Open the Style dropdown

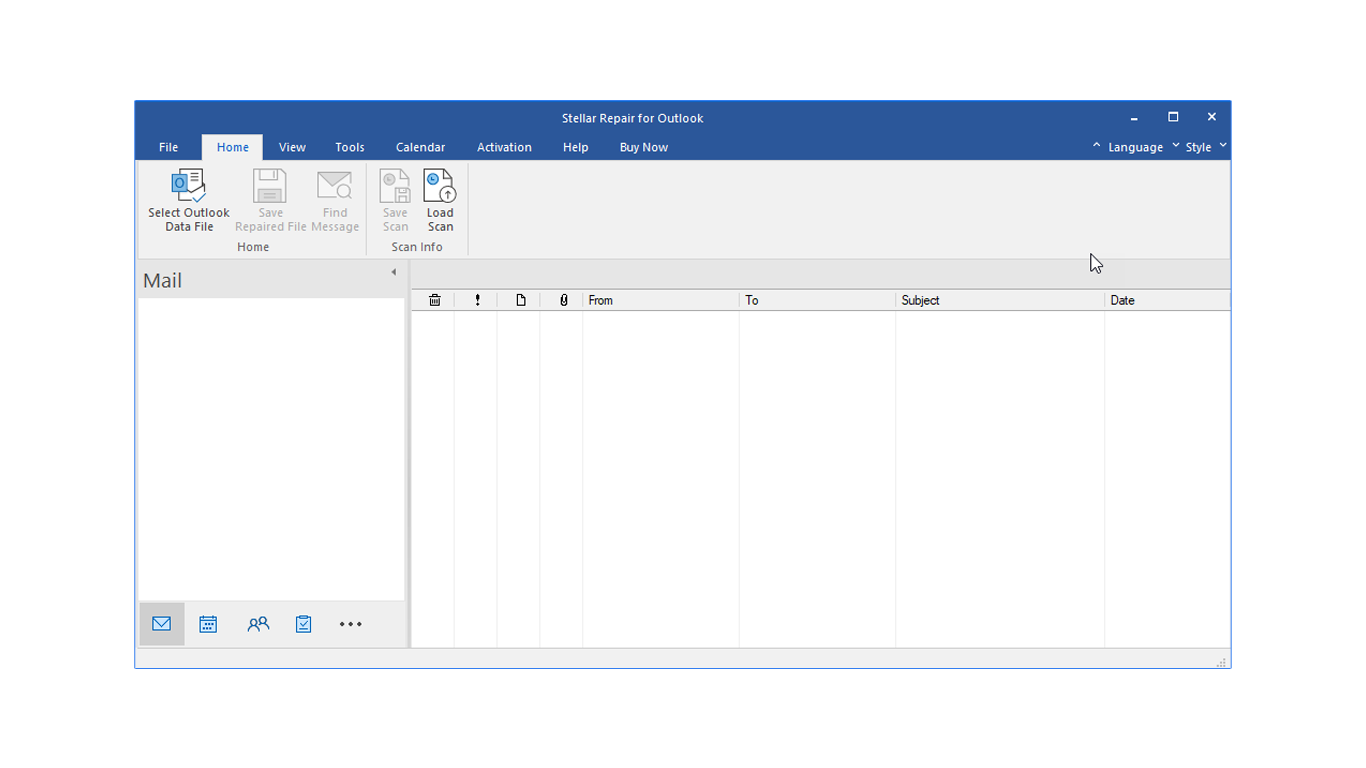(x=1205, y=147)
